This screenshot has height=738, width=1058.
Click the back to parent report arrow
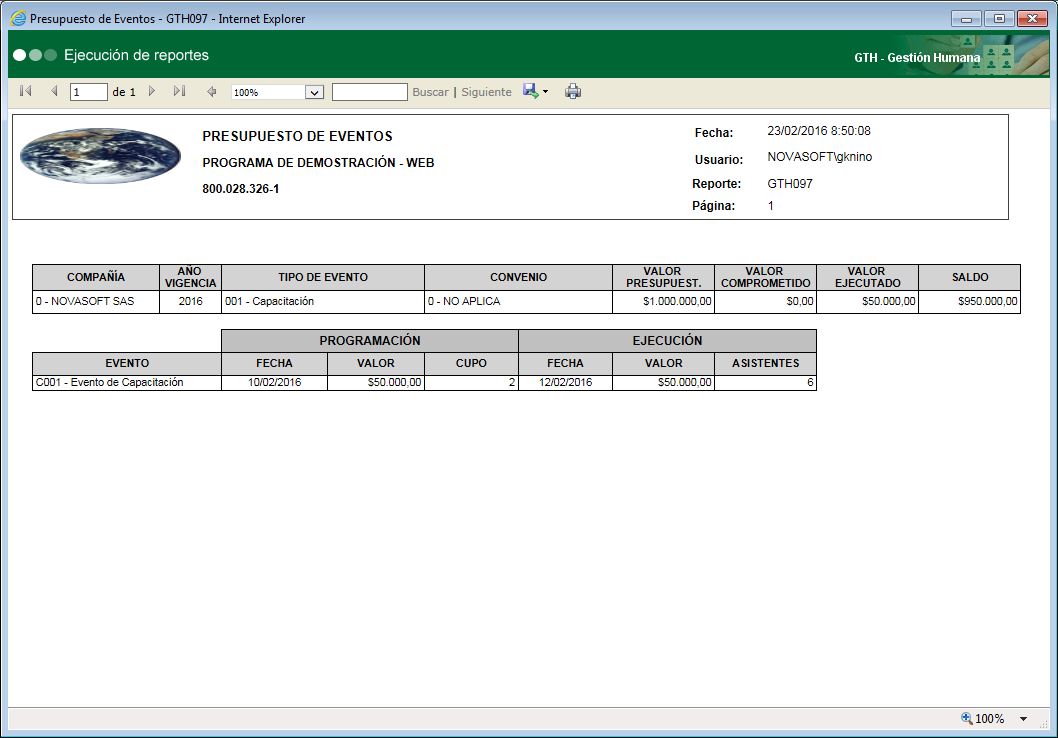211,92
